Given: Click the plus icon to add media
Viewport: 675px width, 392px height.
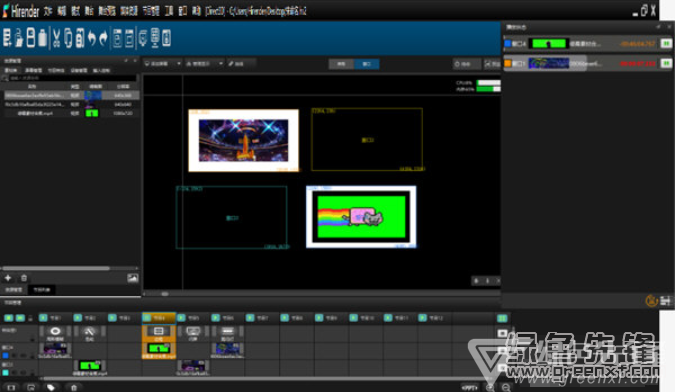Looking at the screenshot, I should 8,278.
